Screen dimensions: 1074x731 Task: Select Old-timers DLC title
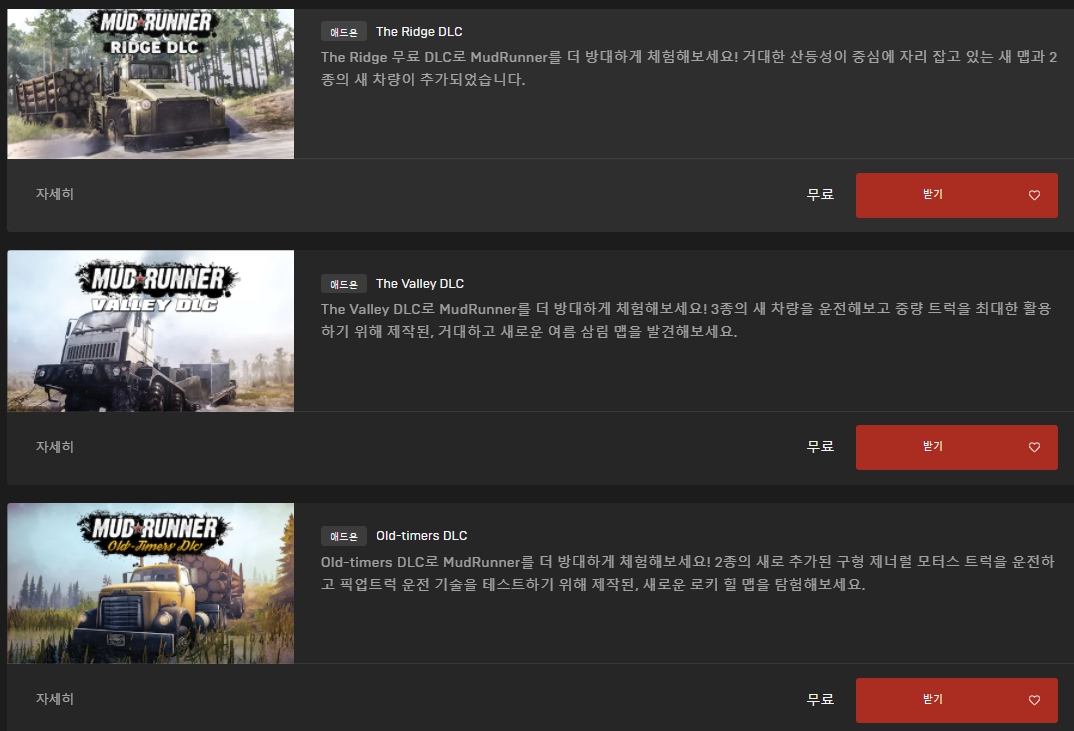pyautogui.click(x=421, y=536)
